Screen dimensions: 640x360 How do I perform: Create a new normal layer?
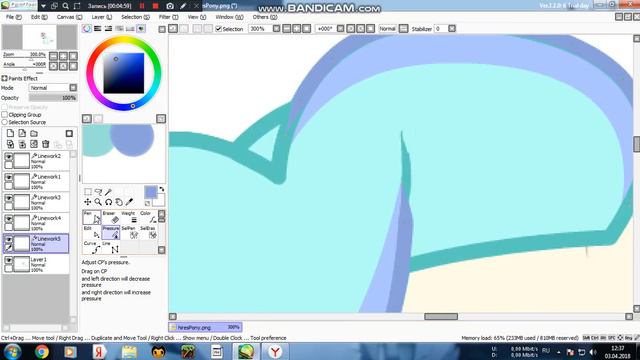(10, 133)
